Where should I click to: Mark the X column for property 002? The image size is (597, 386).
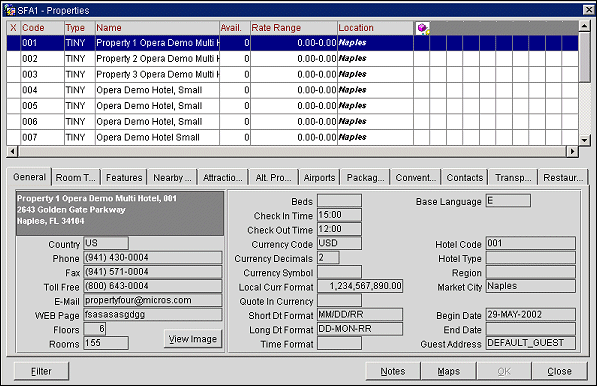point(13,59)
